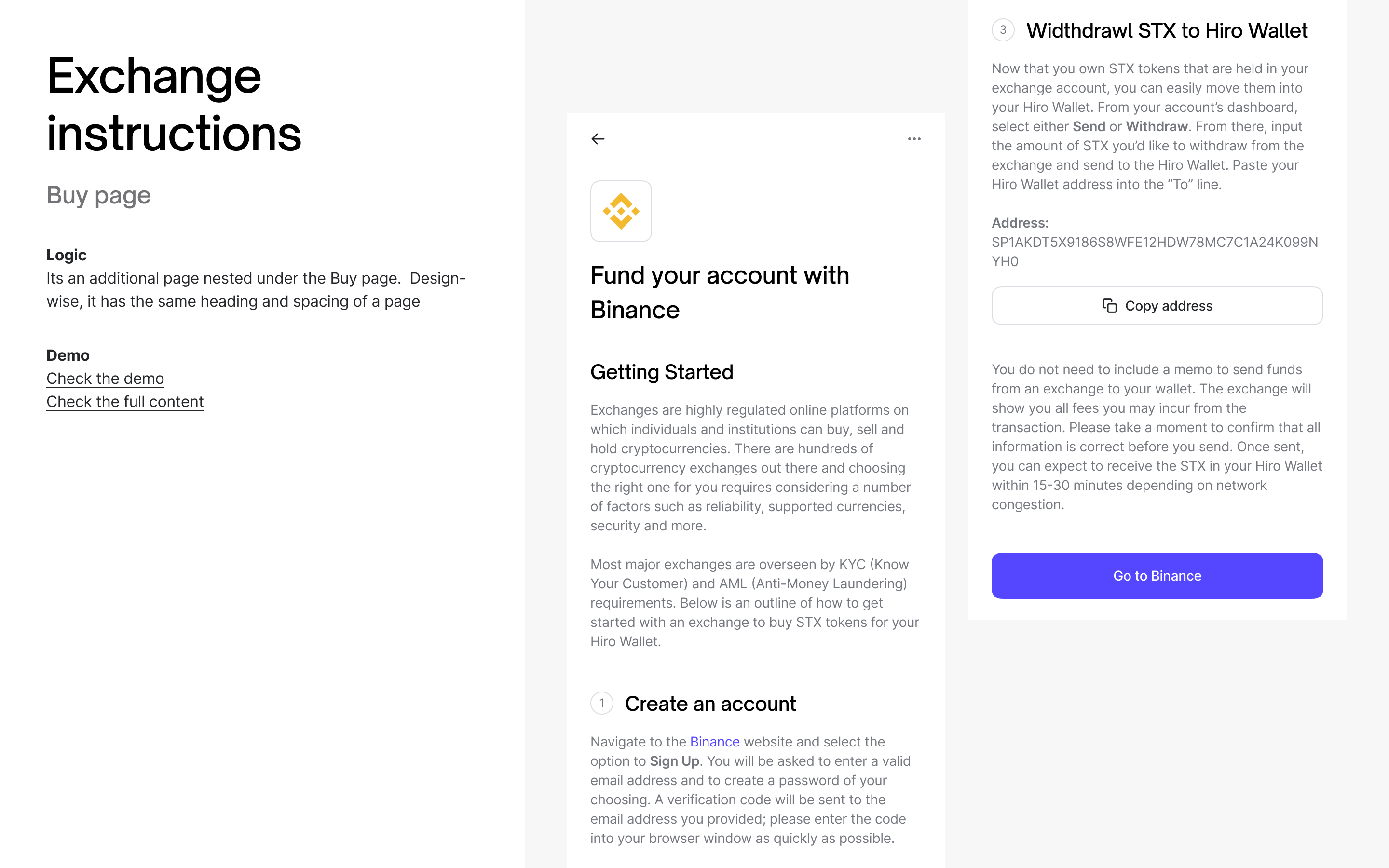Click the Binance hyperlink in Create an account
Image resolution: width=1389 pixels, height=868 pixels.
point(714,741)
